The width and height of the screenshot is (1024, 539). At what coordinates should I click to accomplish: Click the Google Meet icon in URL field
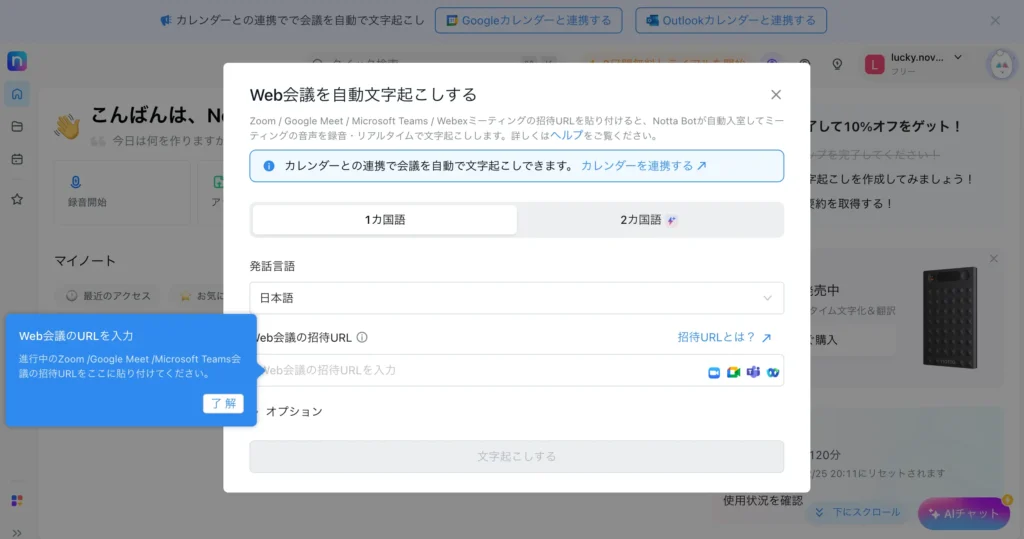(x=733, y=372)
